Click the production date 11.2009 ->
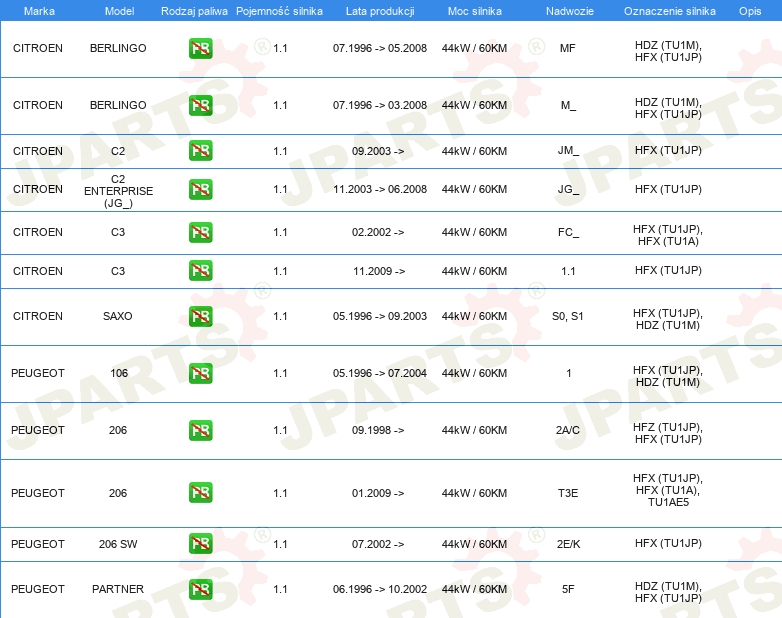This screenshot has width=782, height=618. pyautogui.click(x=379, y=271)
